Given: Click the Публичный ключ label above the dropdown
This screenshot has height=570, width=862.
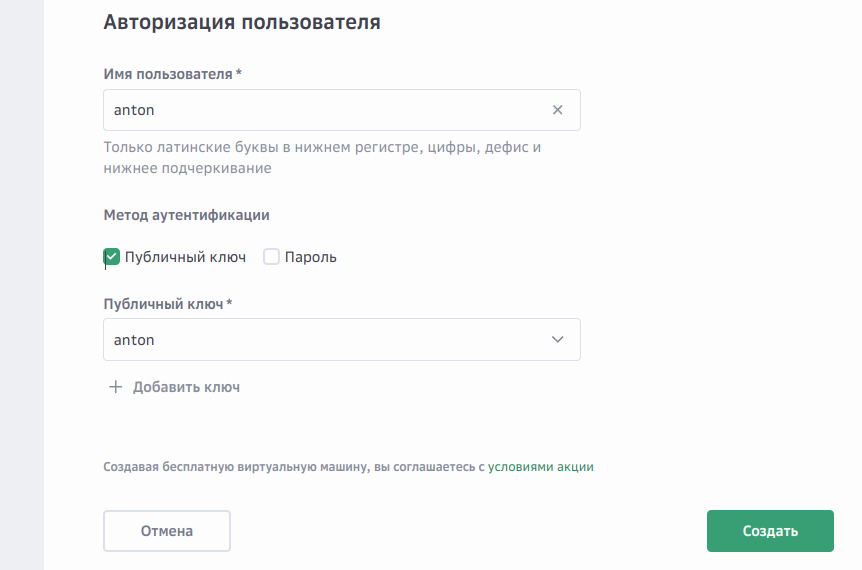Looking at the screenshot, I should [163, 304].
